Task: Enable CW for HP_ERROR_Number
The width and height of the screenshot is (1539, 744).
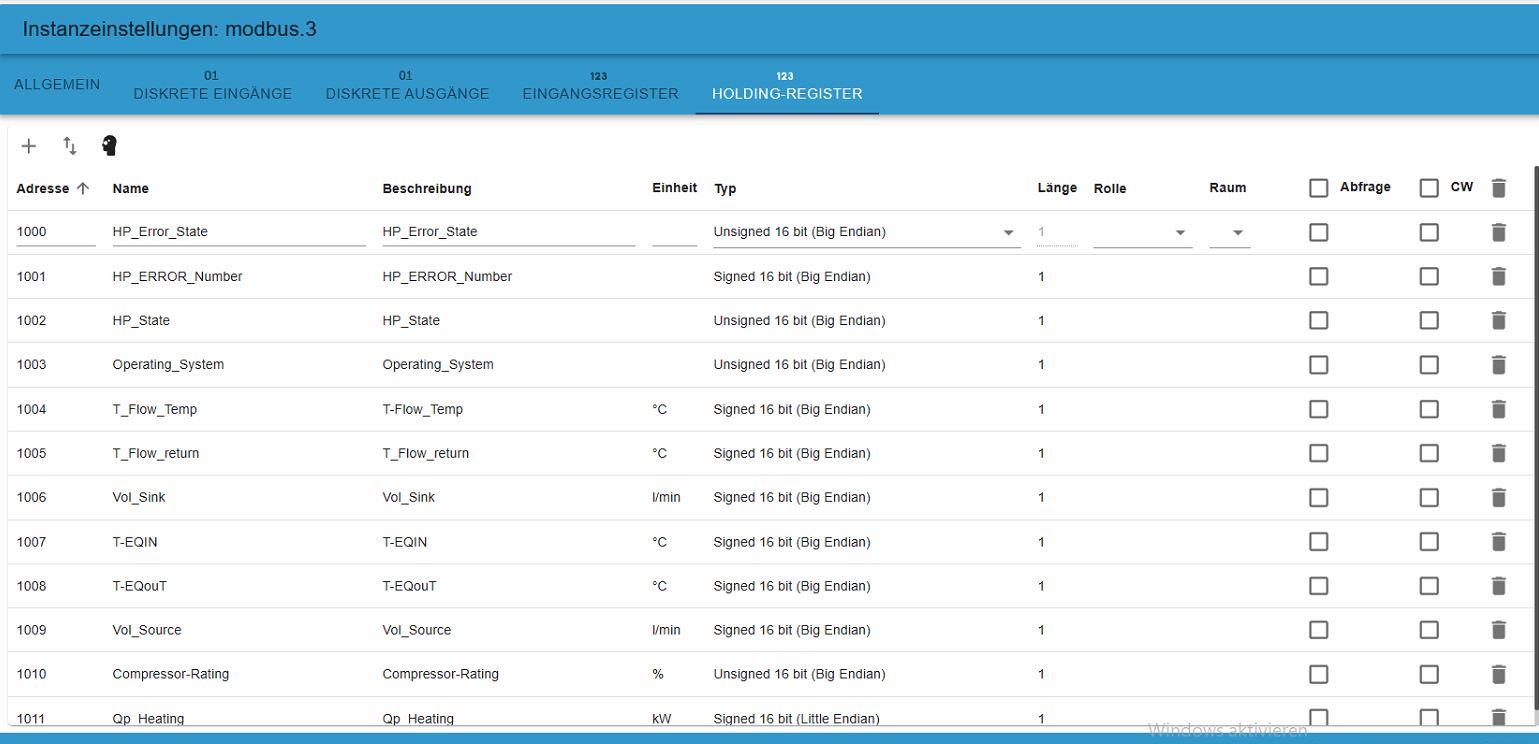Action: click(x=1429, y=276)
